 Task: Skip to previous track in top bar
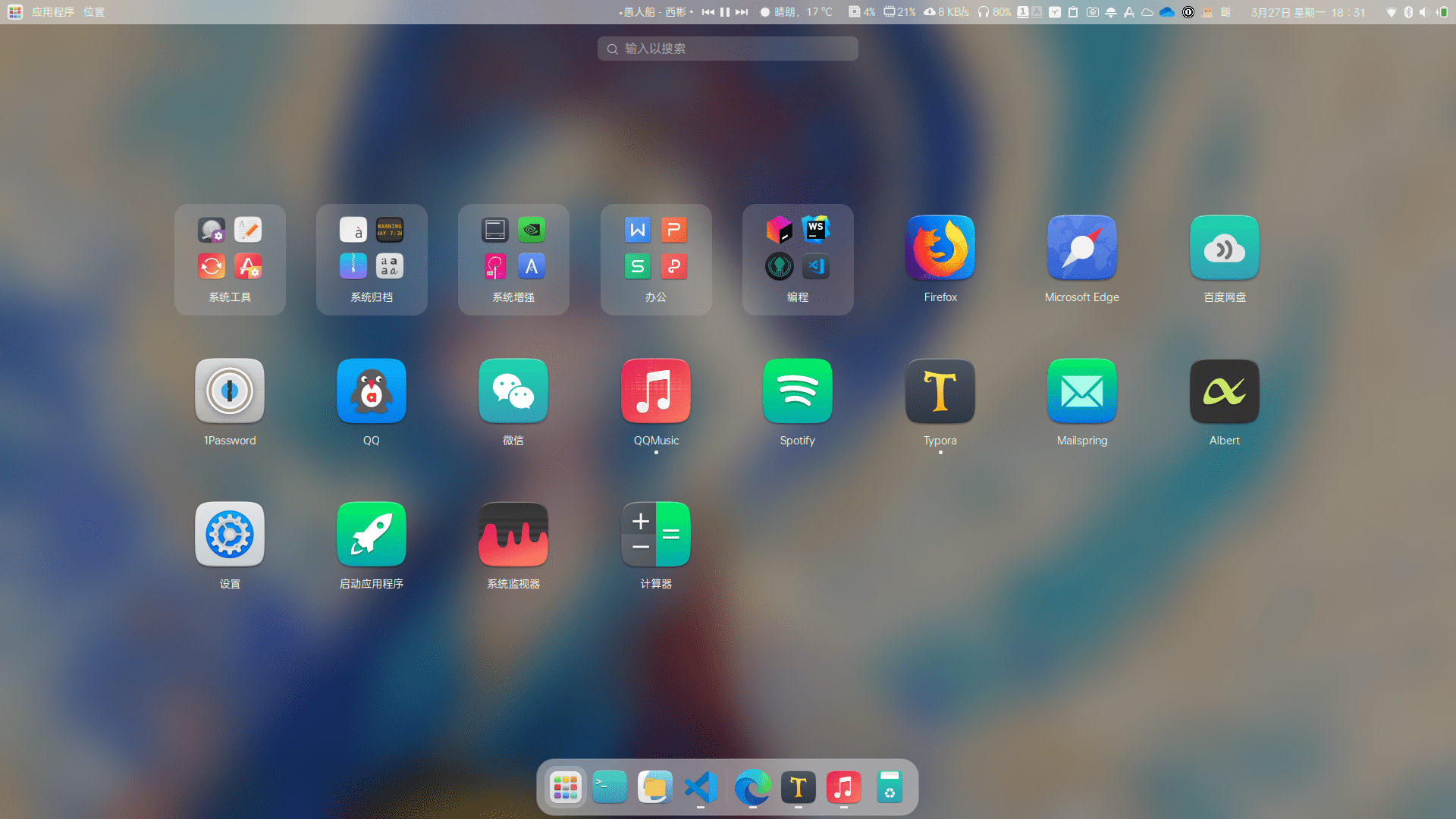pos(708,12)
